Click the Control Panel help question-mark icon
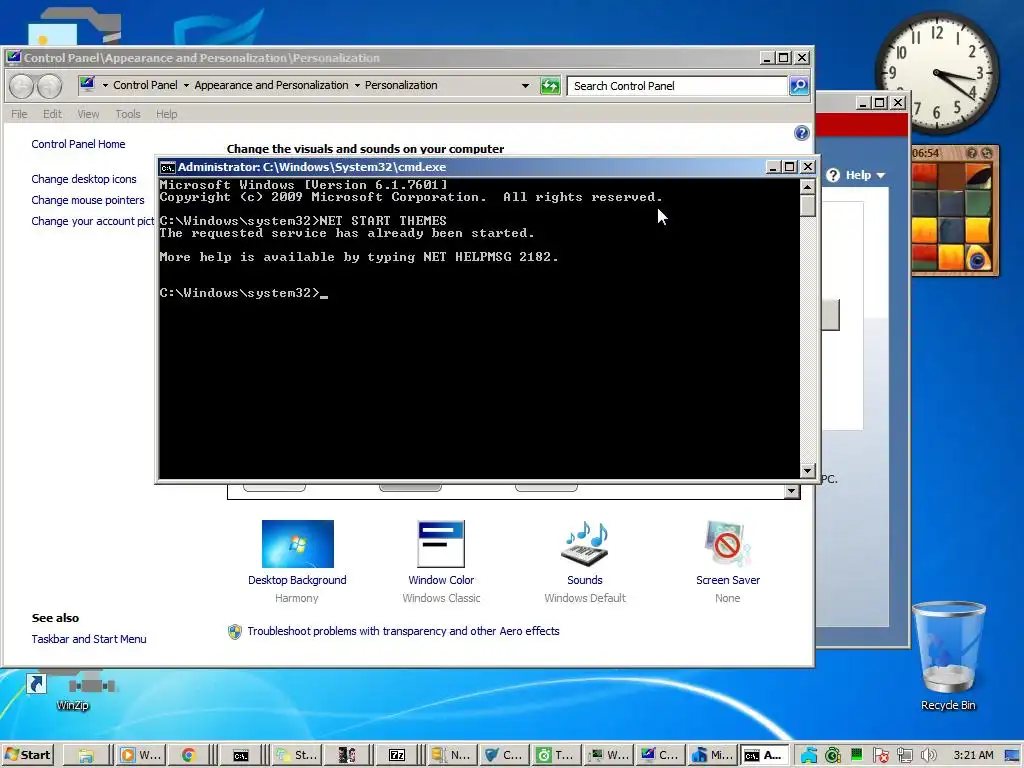 coord(801,133)
